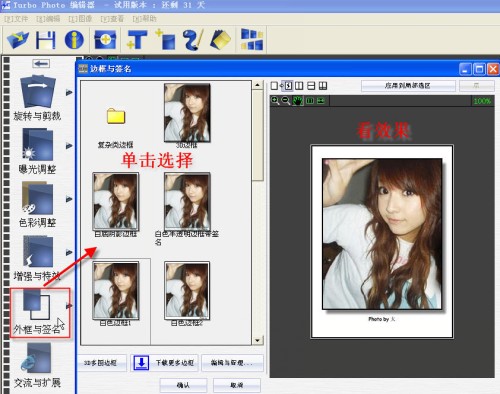
Task: Select vertical split view layout
Action: coord(299,86)
